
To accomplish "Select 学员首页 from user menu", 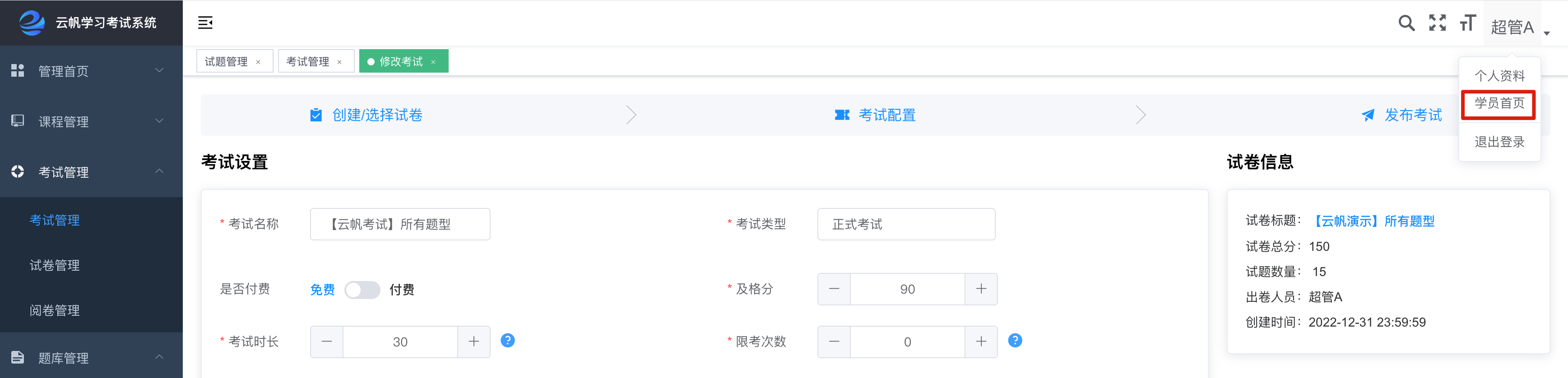I will (1499, 103).
